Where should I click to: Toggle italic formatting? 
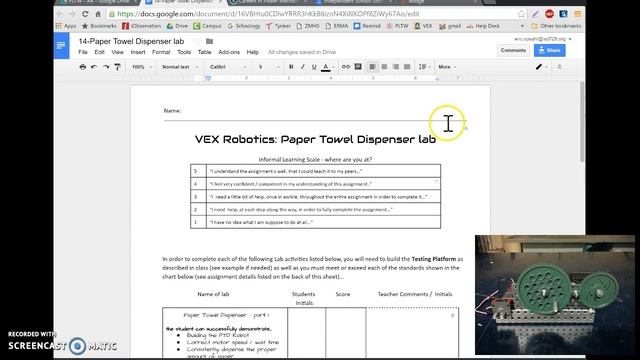[x=302, y=67]
